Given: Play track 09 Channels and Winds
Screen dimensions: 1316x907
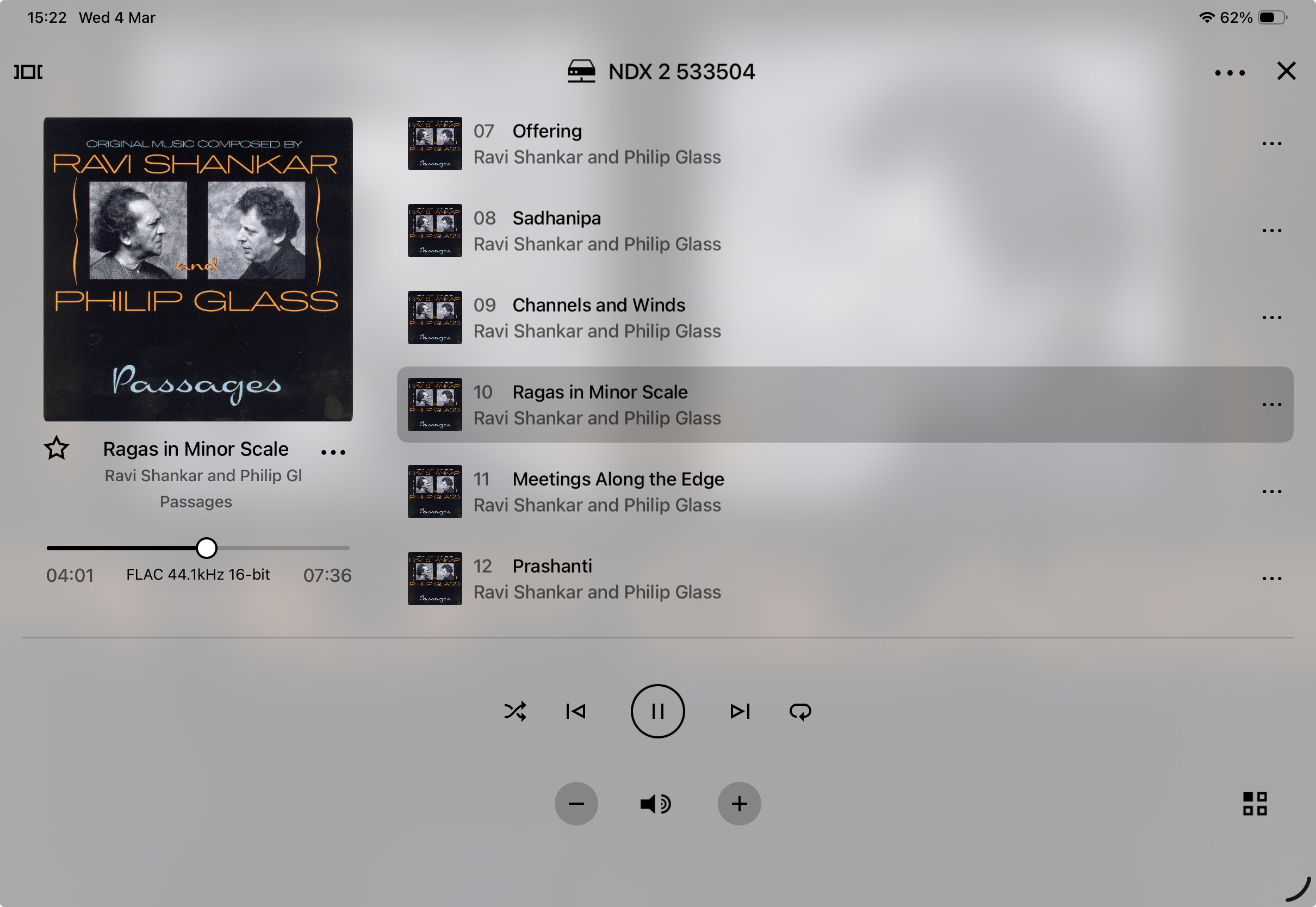Looking at the screenshot, I should 845,318.
